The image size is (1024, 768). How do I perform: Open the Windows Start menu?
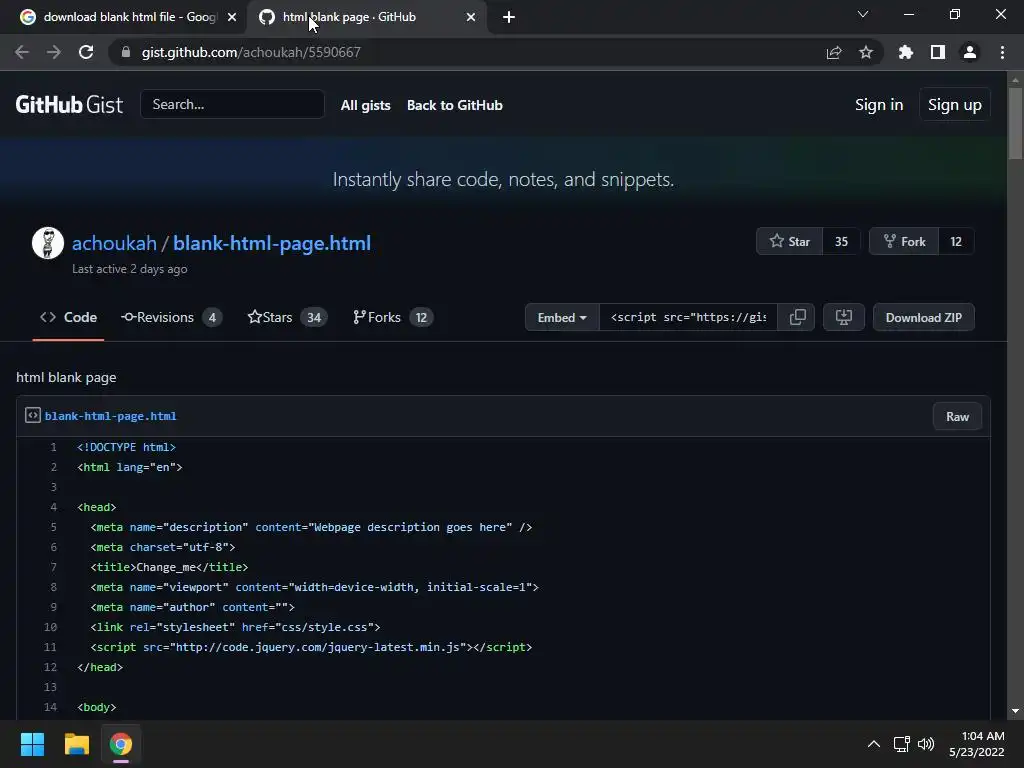coord(32,744)
